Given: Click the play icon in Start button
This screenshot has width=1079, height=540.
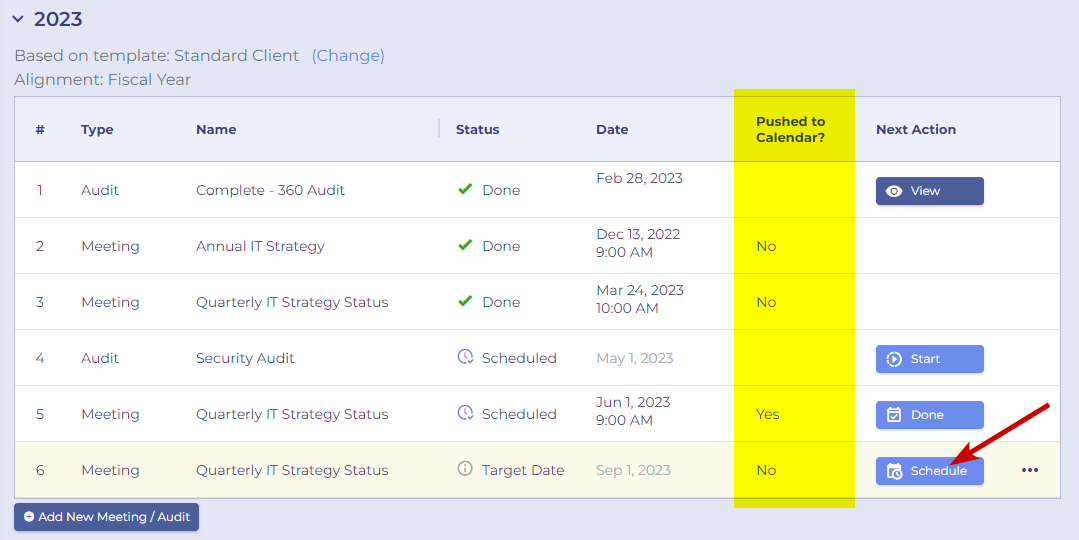Looking at the screenshot, I should point(894,359).
